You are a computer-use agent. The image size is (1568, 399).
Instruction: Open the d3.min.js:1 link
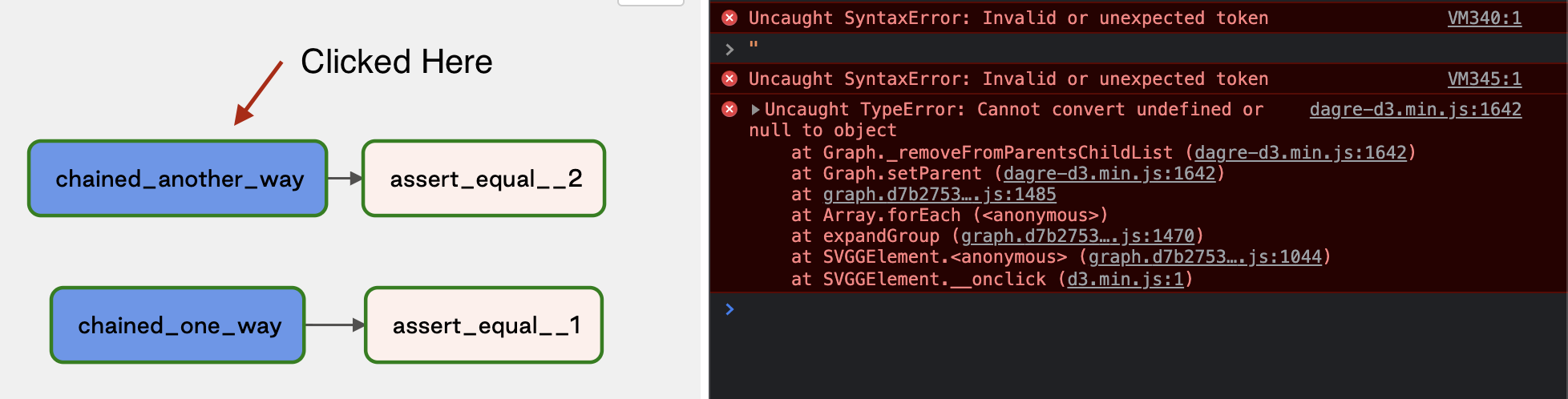click(1125, 279)
